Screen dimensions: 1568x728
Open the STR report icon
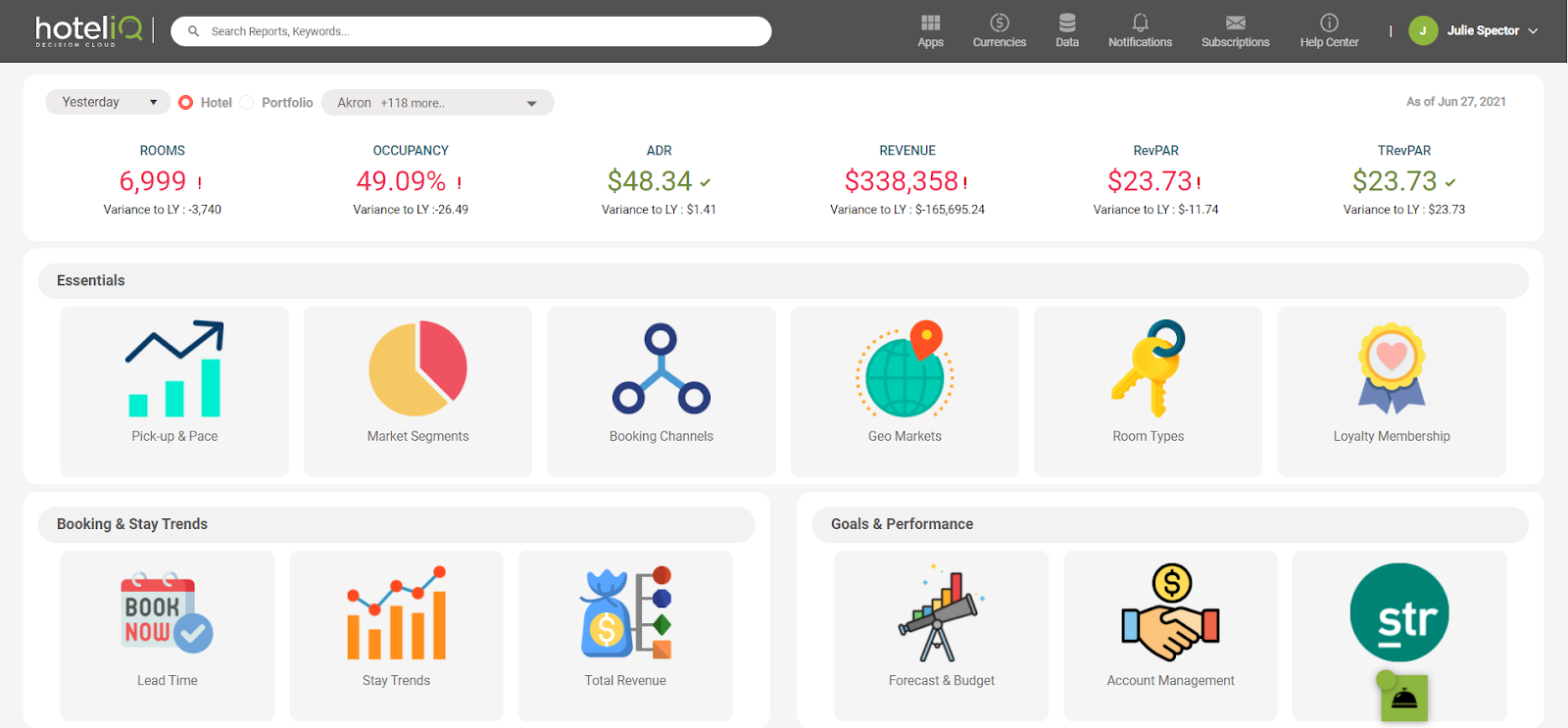1399,612
